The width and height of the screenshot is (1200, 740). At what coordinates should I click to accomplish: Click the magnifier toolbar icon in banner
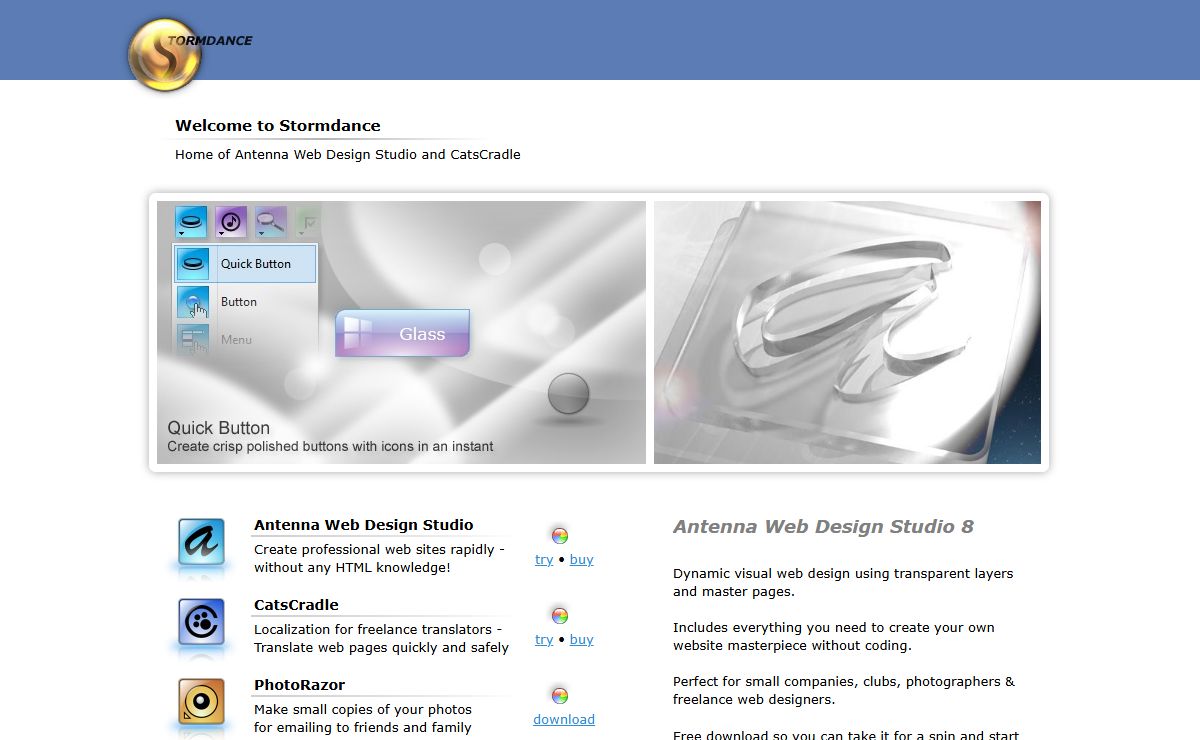(x=270, y=221)
